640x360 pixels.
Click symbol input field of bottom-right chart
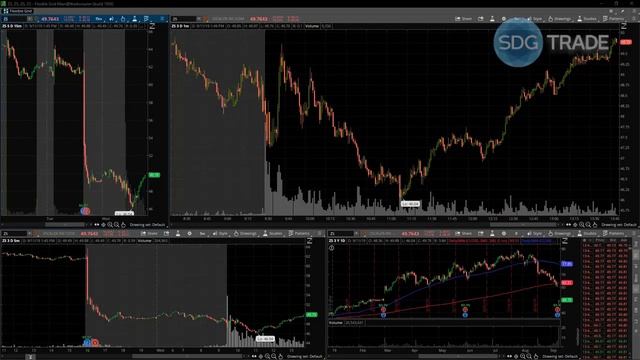pos(341,233)
